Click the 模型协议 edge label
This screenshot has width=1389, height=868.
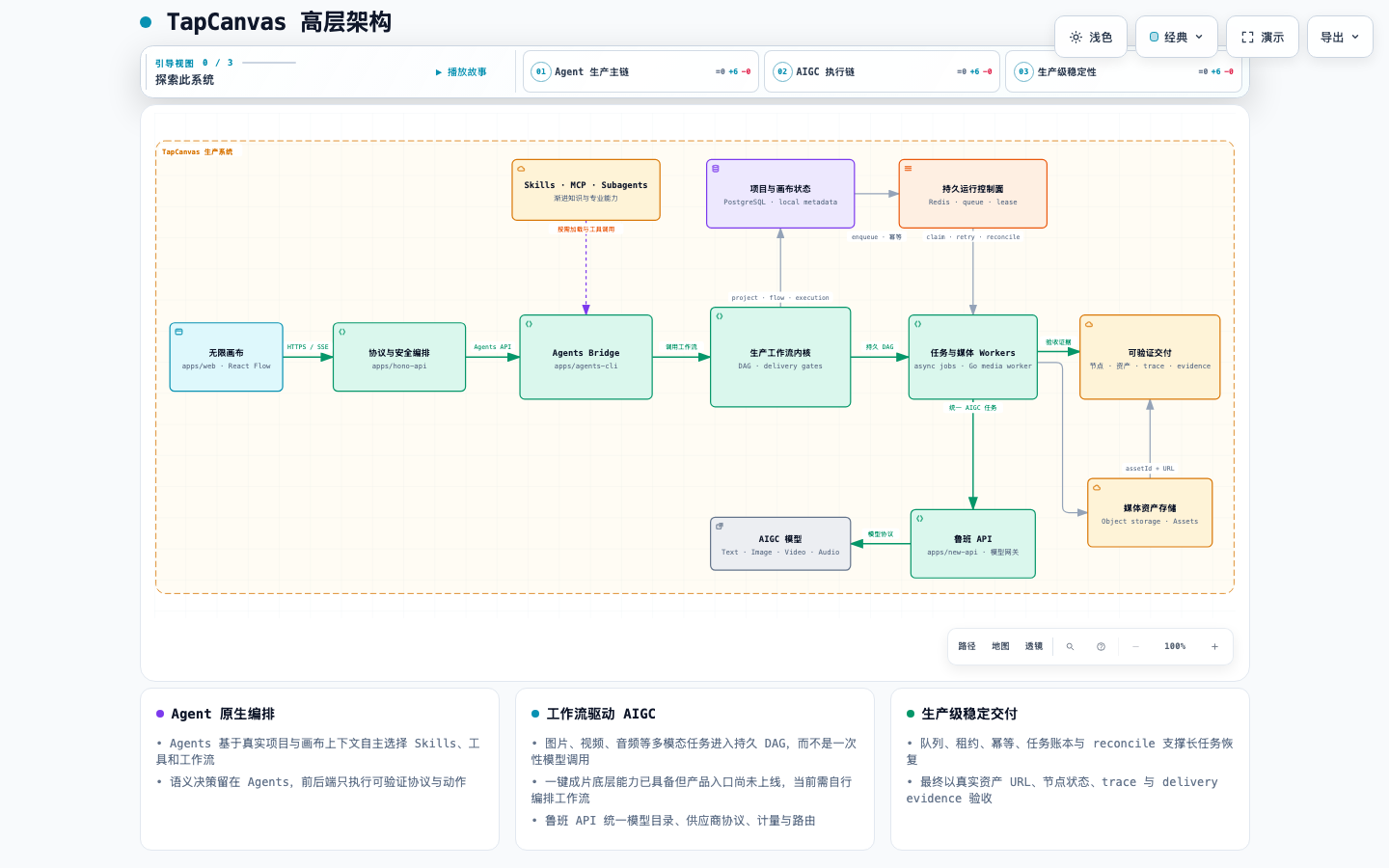tap(881, 534)
